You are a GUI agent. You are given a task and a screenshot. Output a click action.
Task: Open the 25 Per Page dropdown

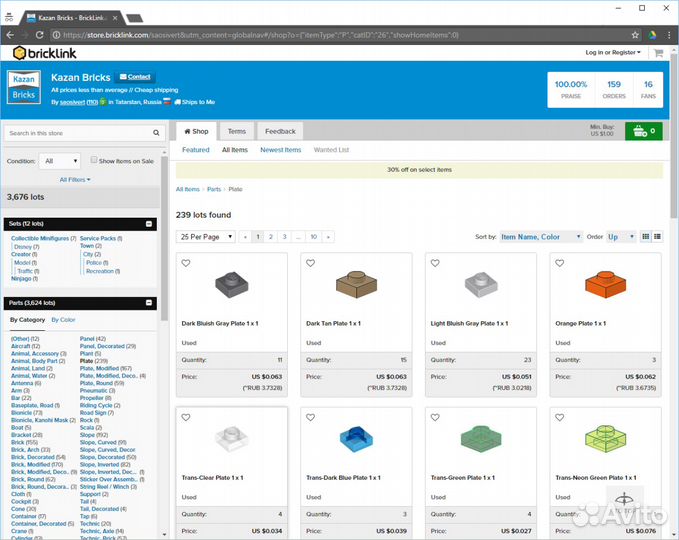click(x=204, y=237)
